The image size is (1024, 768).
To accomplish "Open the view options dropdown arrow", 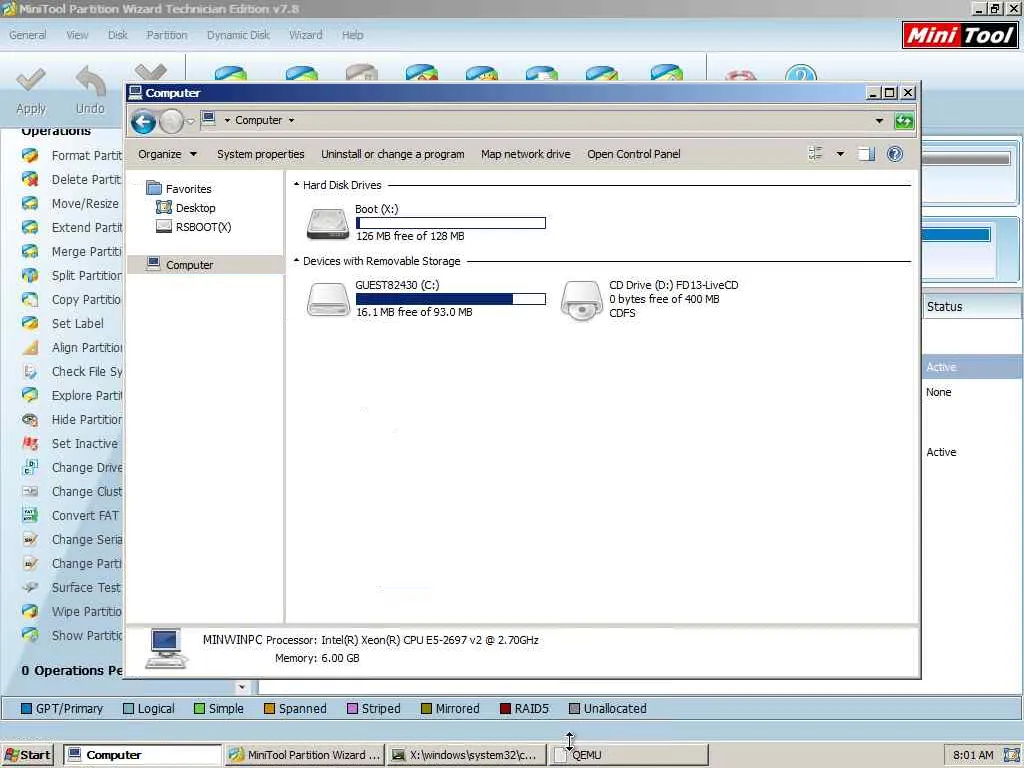I will (840, 154).
